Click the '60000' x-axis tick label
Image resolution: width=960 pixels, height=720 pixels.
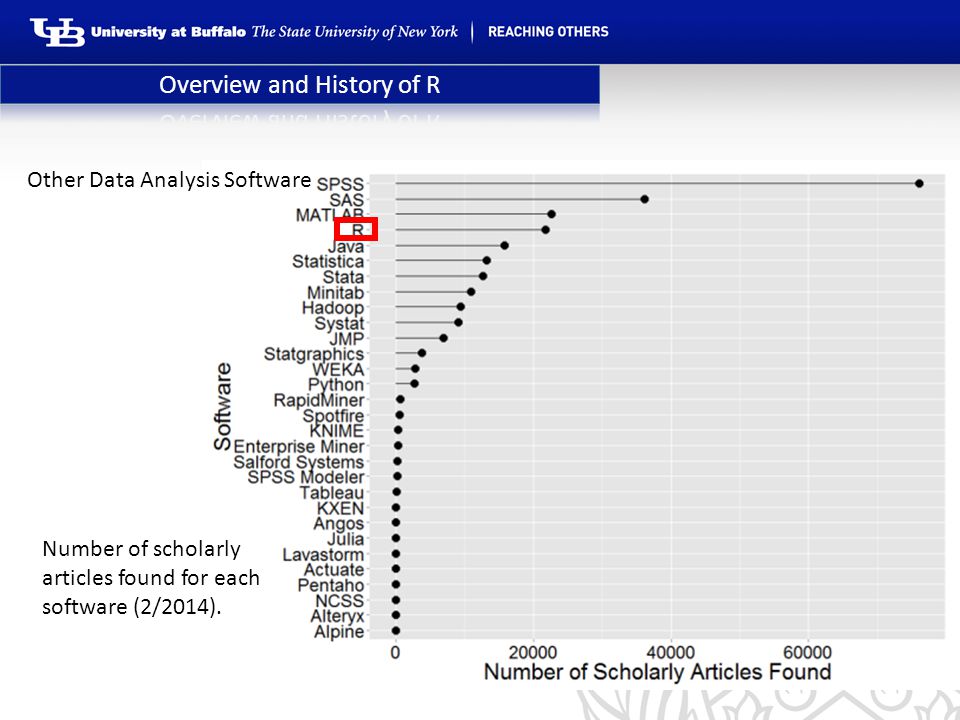[x=808, y=653]
